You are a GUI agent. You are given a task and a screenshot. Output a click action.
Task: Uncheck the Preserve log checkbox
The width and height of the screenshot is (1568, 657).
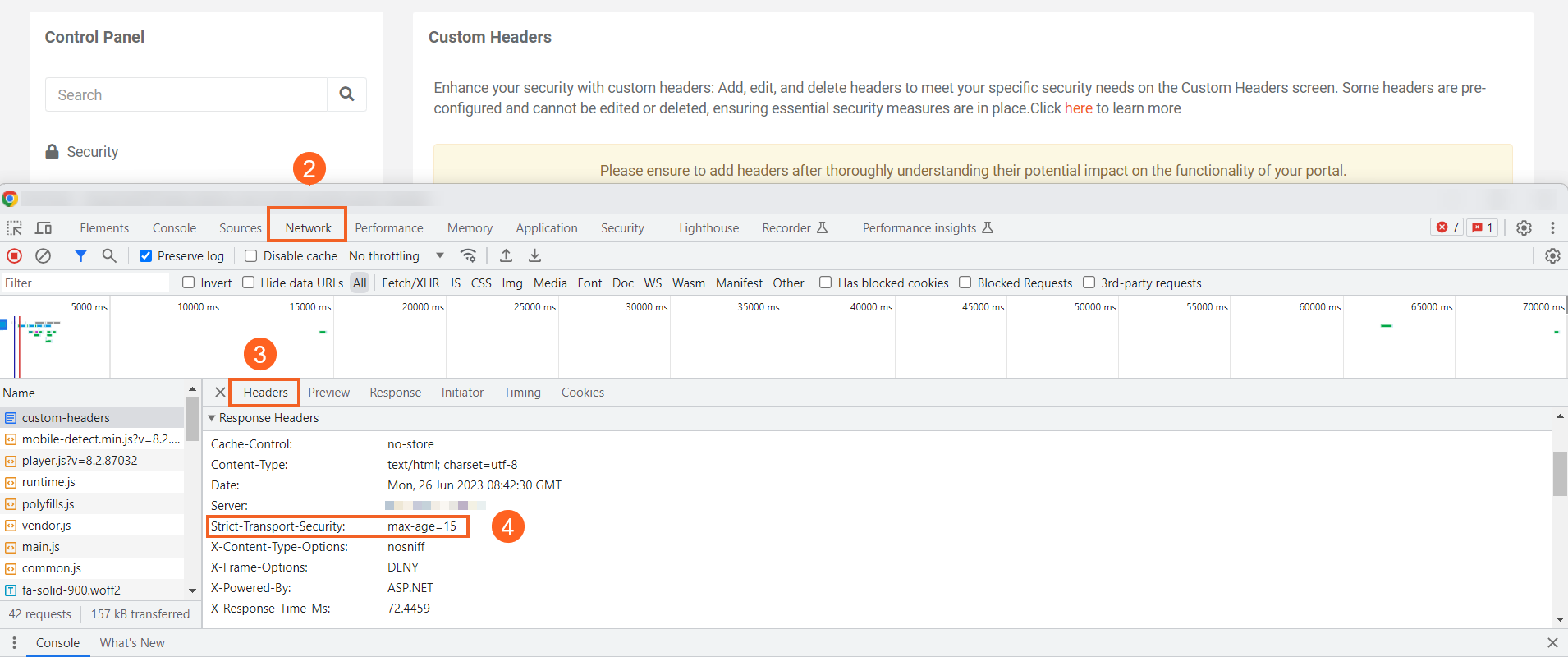[145, 256]
